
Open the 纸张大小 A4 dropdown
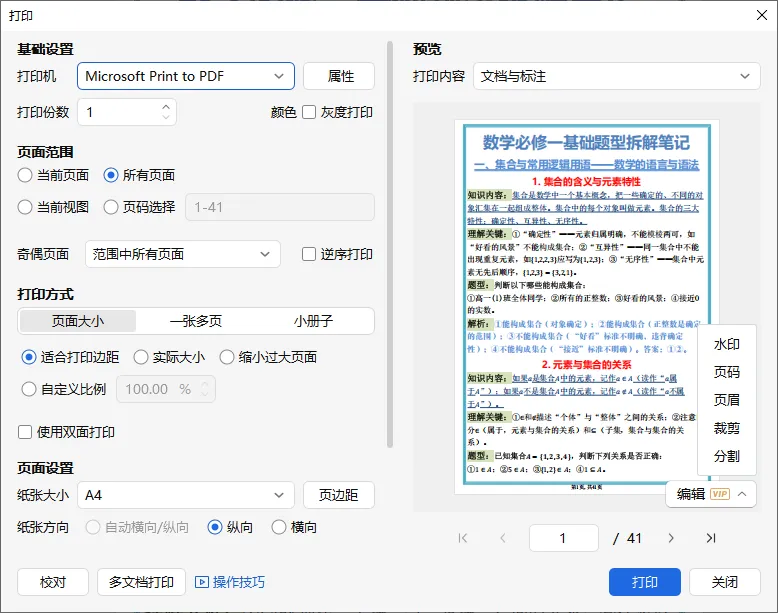tap(186, 495)
